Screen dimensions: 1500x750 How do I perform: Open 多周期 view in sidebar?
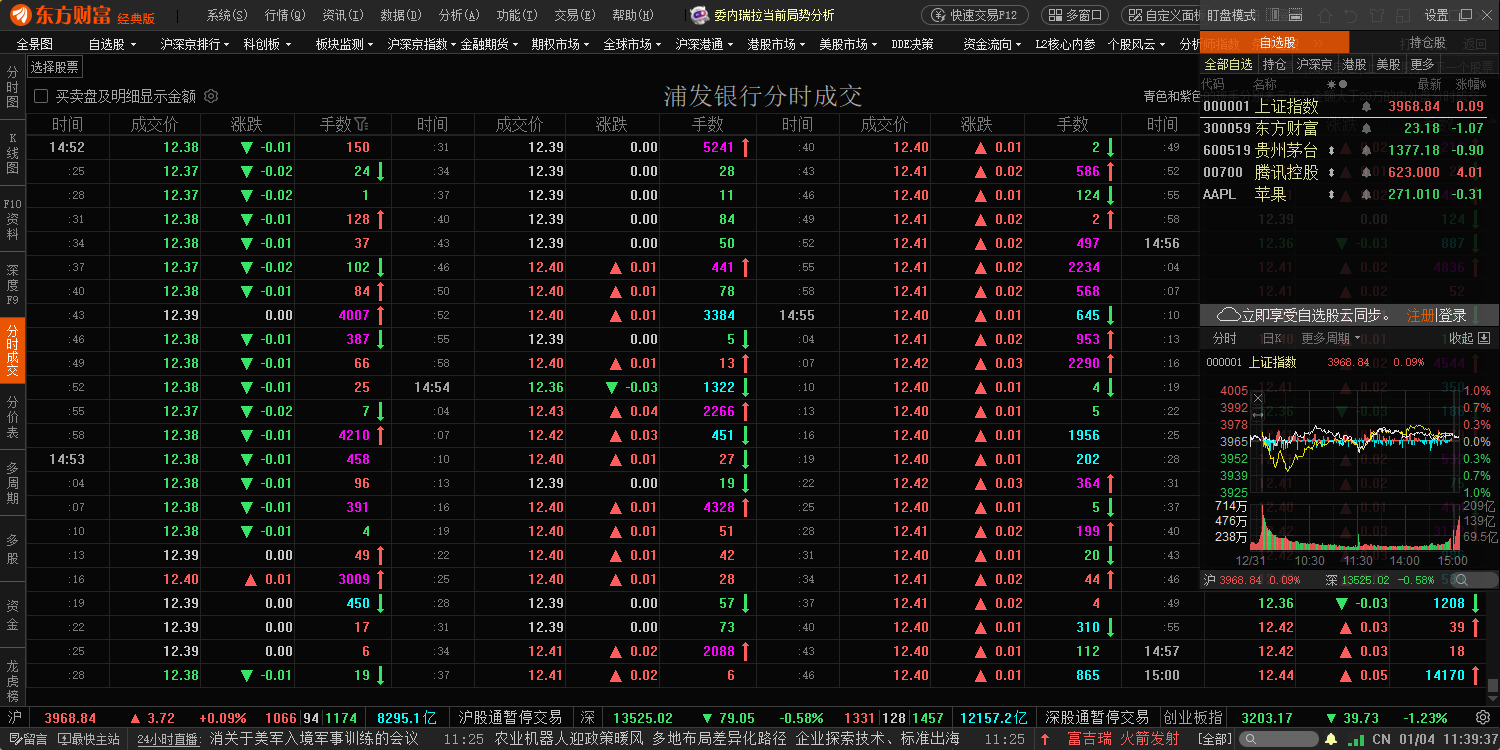(13, 482)
